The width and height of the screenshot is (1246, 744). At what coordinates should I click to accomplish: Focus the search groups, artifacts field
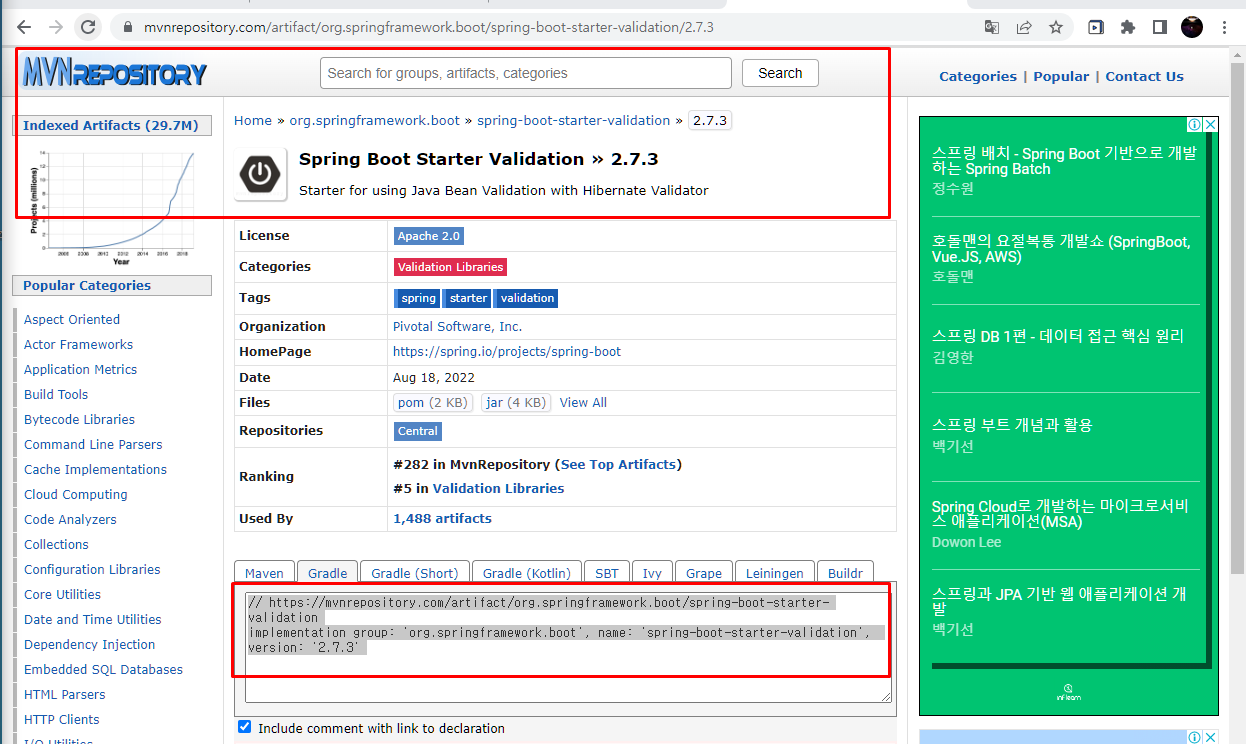[x=526, y=73]
